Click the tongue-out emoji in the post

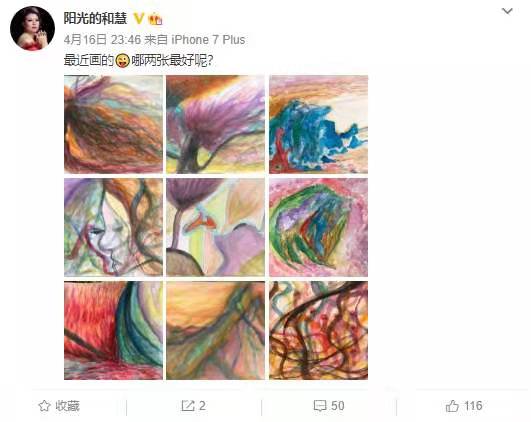(122, 61)
